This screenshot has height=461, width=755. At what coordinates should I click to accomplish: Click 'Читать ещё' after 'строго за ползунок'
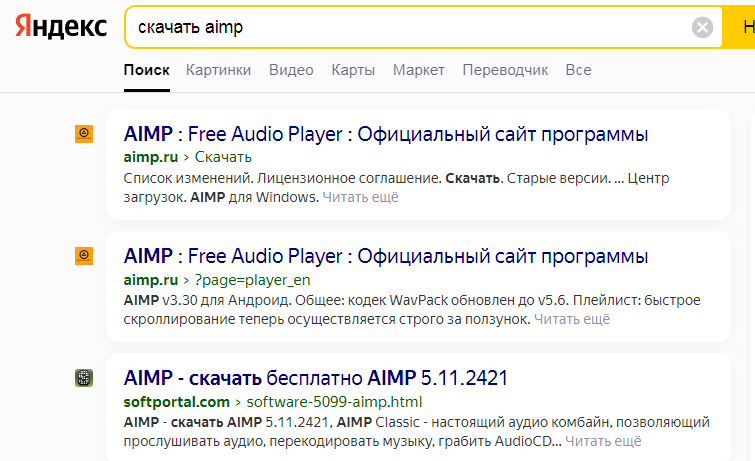pyautogui.click(x=572, y=319)
